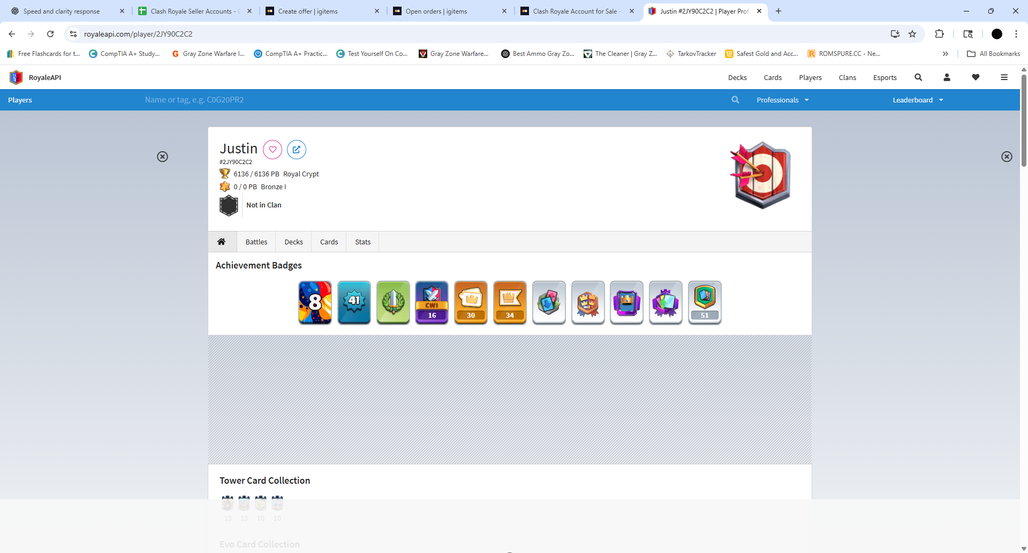
Task: Open a new browser tab
Action: [x=778, y=11]
